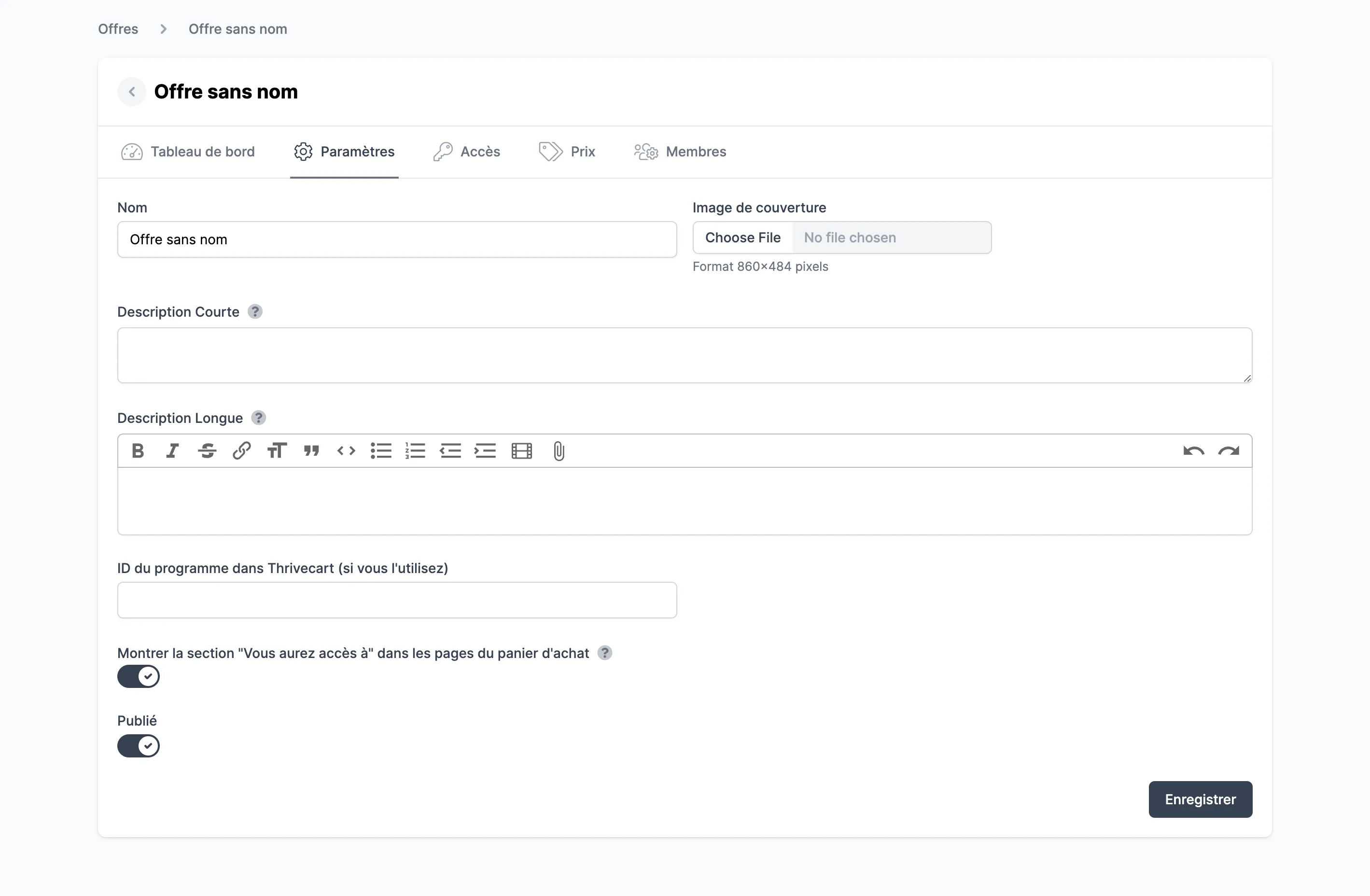Show help for Description Courte
This screenshot has width=1370, height=896.
point(255,311)
